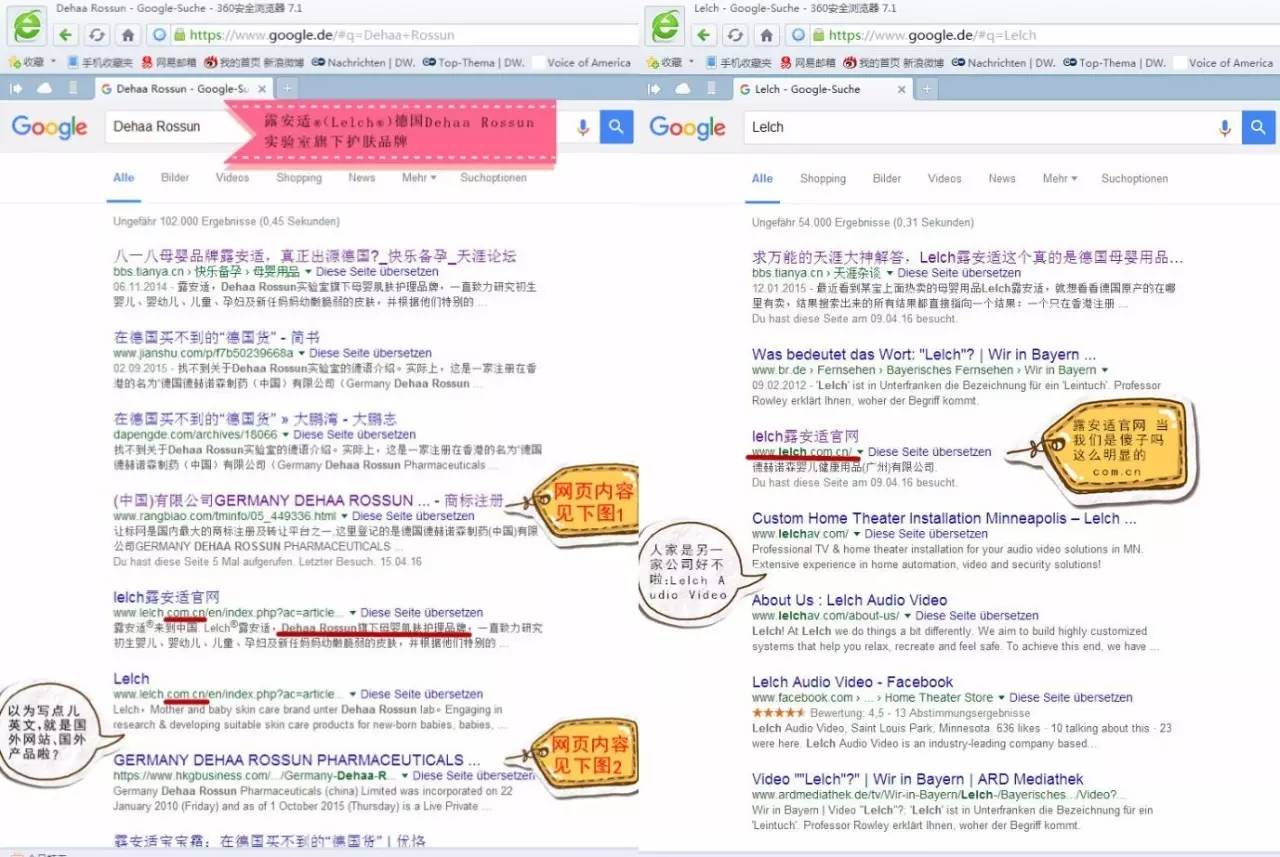The width and height of the screenshot is (1280, 857).
Task: Expand the arrow next to the www.hkgbusiness.com URL
Action: point(405,776)
